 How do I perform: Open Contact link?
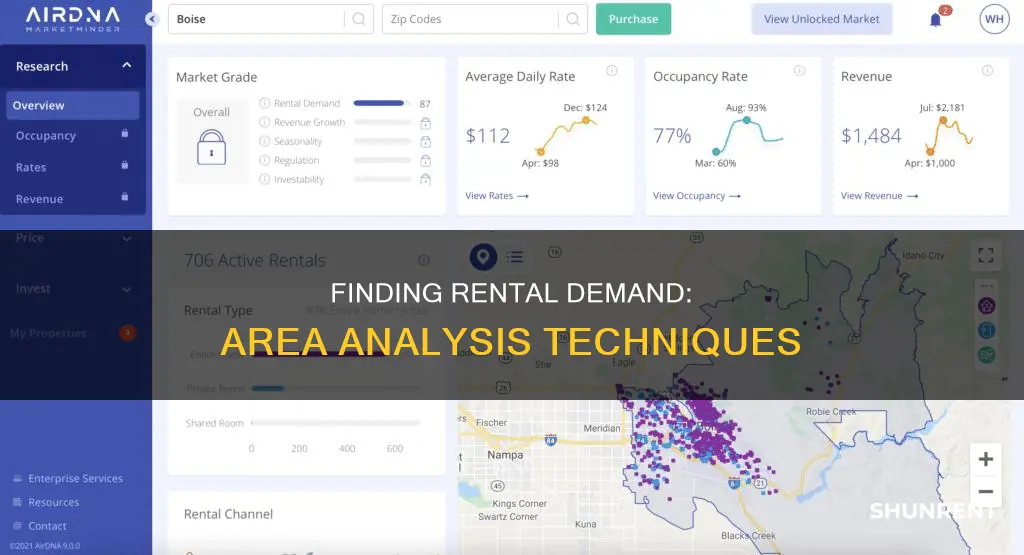pos(47,526)
